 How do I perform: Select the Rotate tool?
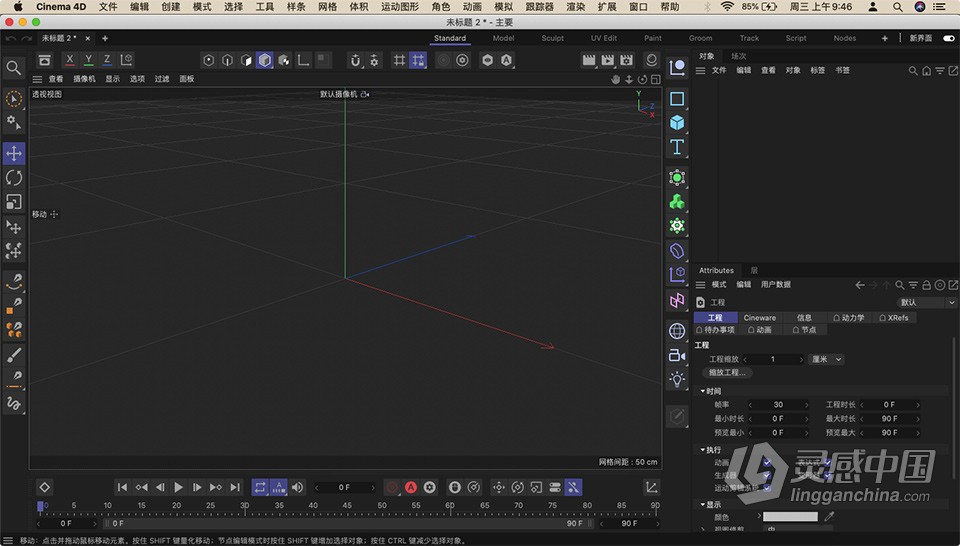click(13, 178)
